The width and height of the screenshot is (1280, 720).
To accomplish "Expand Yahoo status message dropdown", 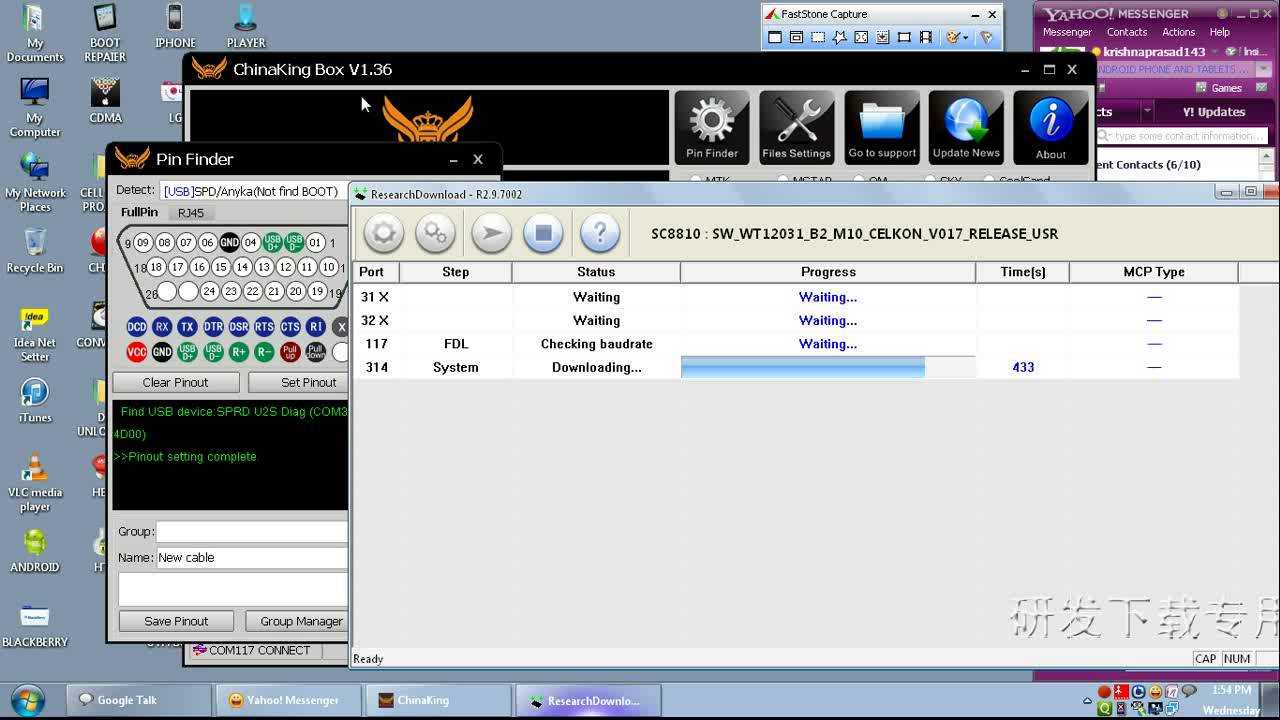I will [x=1215, y=52].
